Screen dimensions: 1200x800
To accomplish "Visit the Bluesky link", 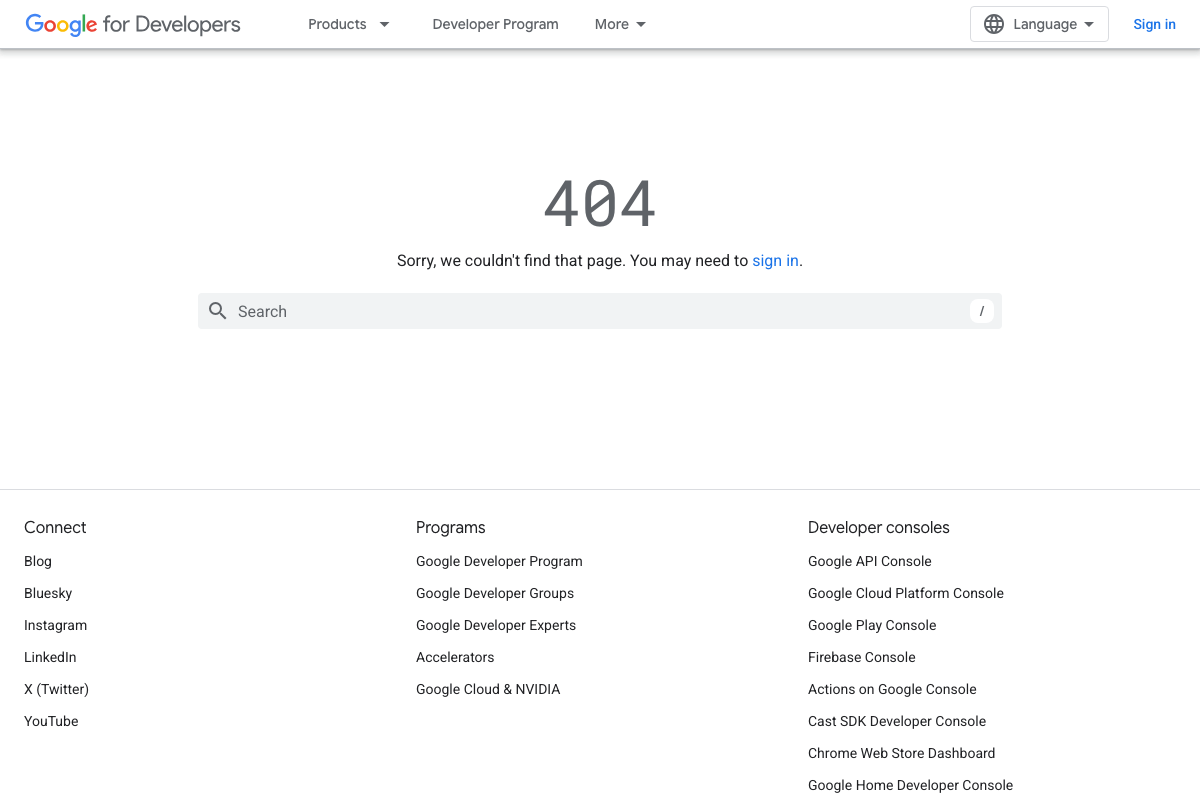I will coord(48,593).
